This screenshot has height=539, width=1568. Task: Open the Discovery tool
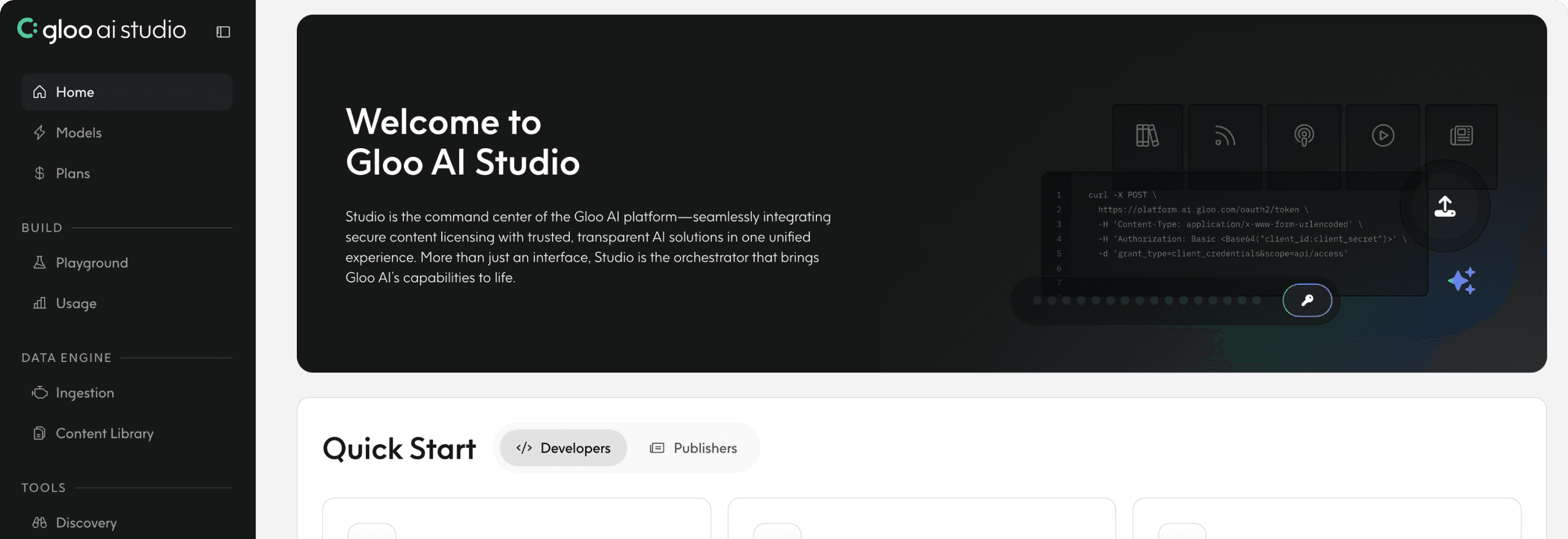coord(127,522)
